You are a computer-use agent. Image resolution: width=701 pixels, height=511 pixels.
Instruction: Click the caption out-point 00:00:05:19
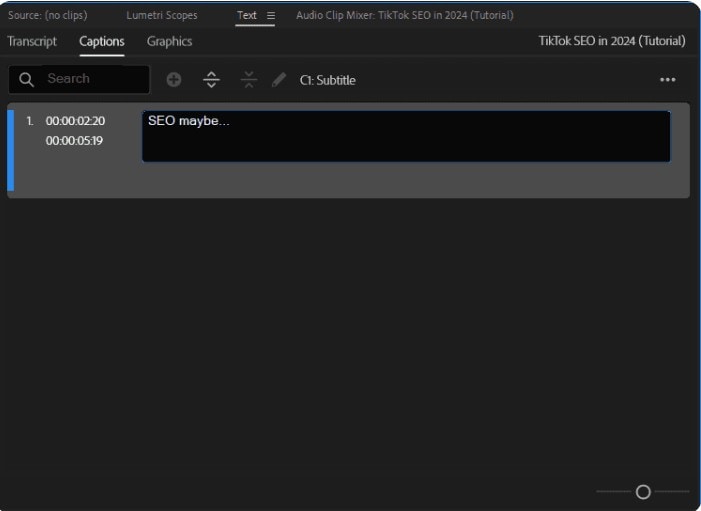tap(74, 141)
